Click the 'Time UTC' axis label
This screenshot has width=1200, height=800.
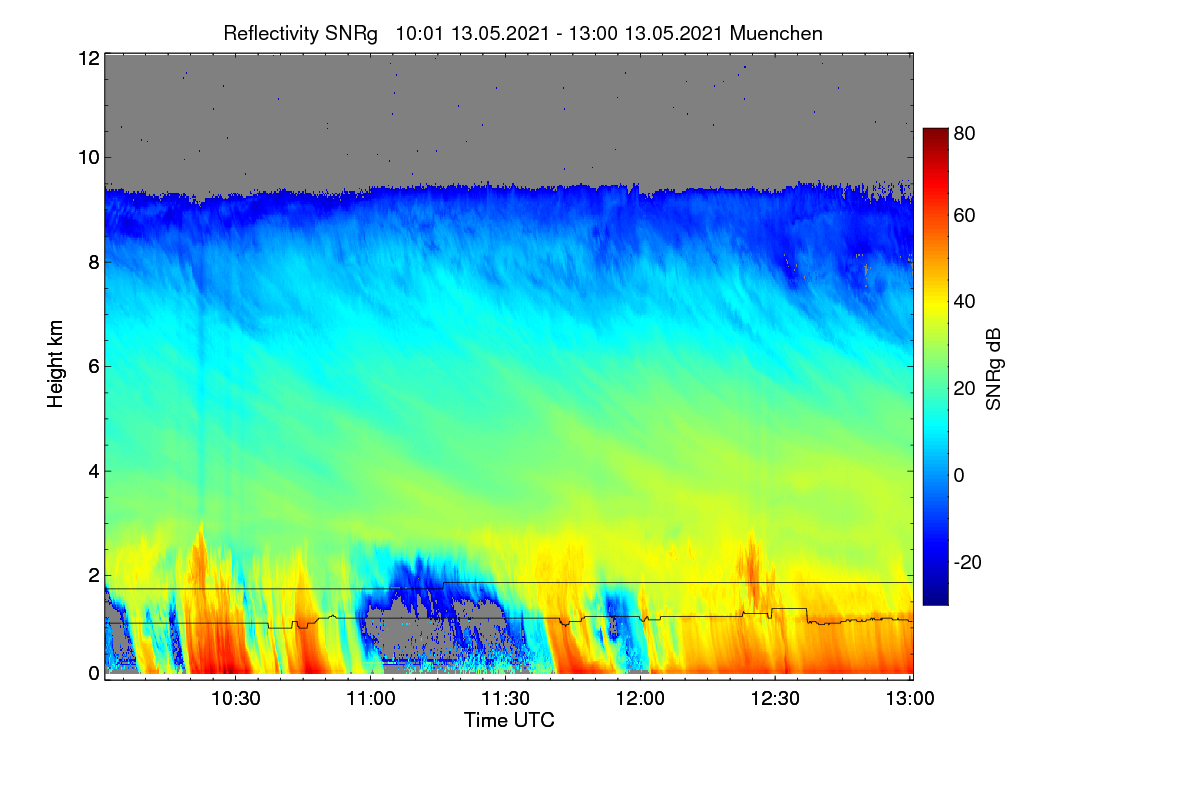(509, 721)
